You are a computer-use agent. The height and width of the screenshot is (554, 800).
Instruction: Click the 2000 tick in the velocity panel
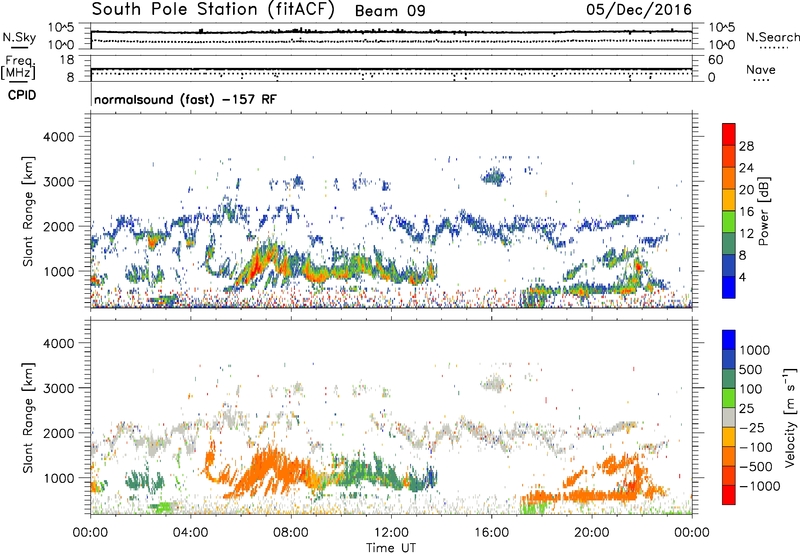point(59,433)
